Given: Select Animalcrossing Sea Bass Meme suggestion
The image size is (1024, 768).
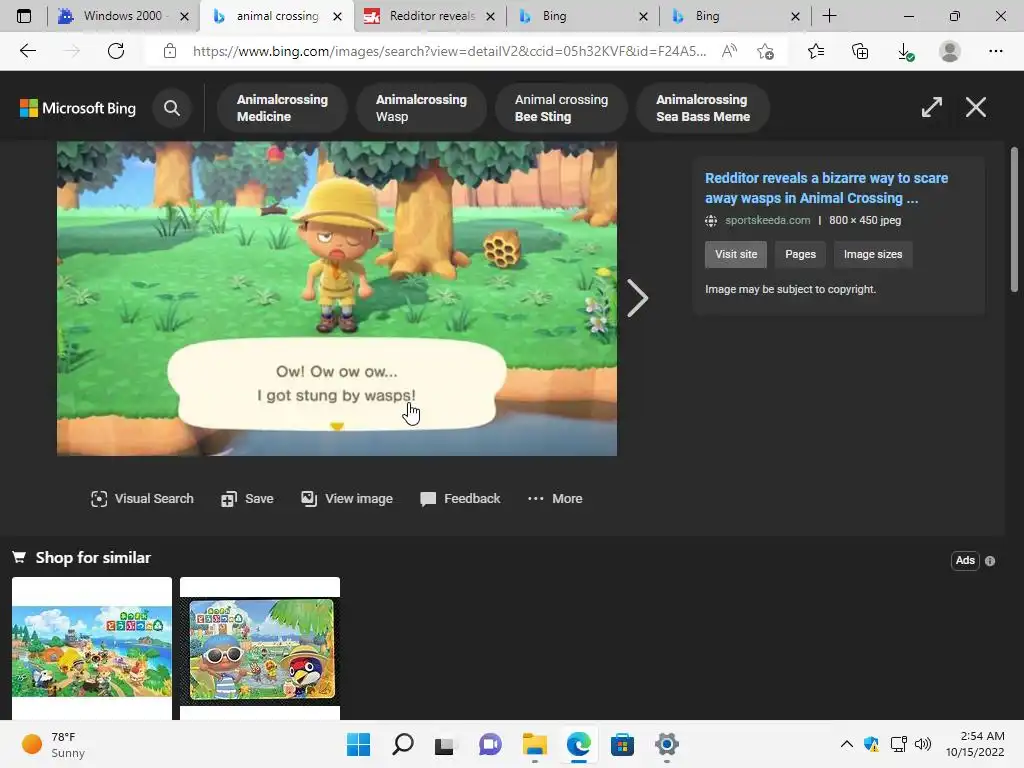Looking at the screenshot, I should tap(703, 108).
